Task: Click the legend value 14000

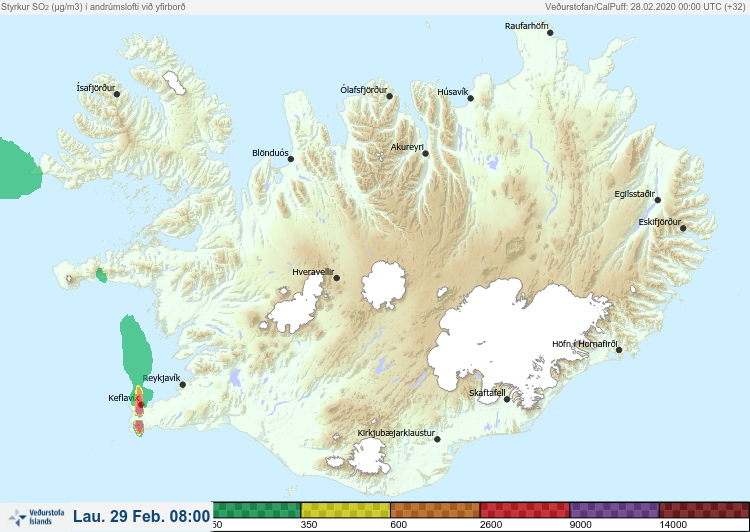Action: click(x=673, y=525)
